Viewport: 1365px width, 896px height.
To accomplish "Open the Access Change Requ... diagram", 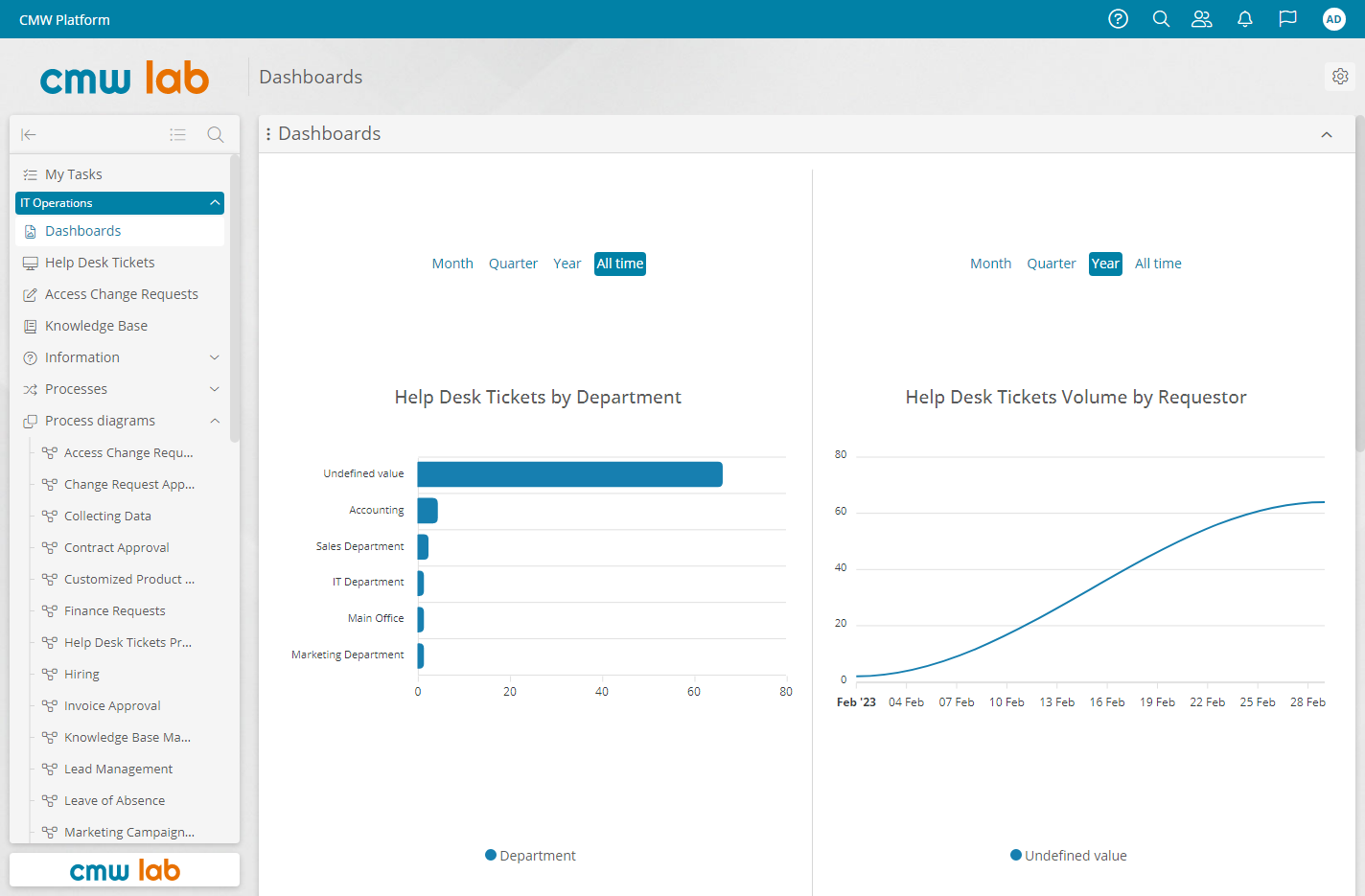I will click(128, 452).
